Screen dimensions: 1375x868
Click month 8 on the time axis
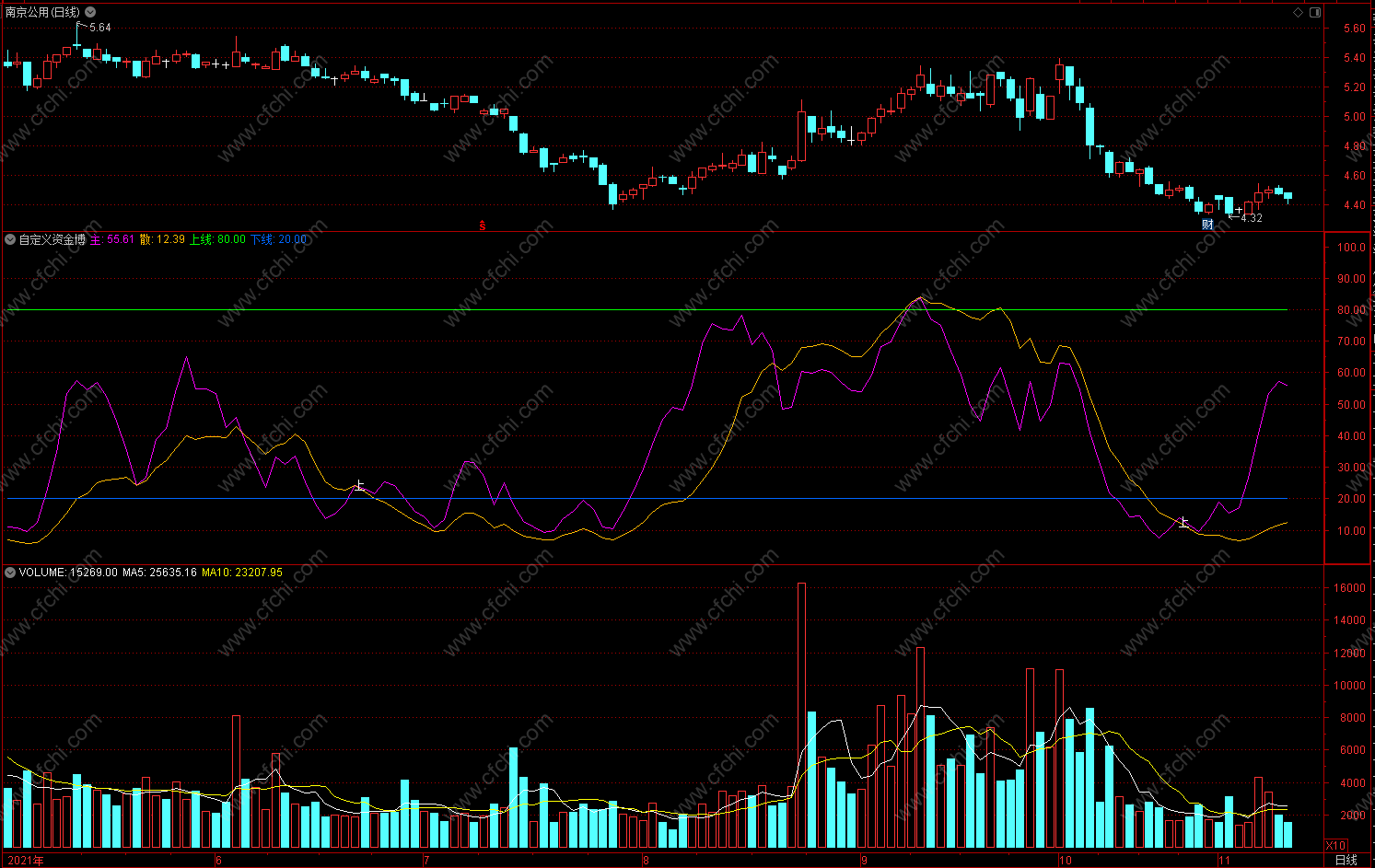[646, 861]
